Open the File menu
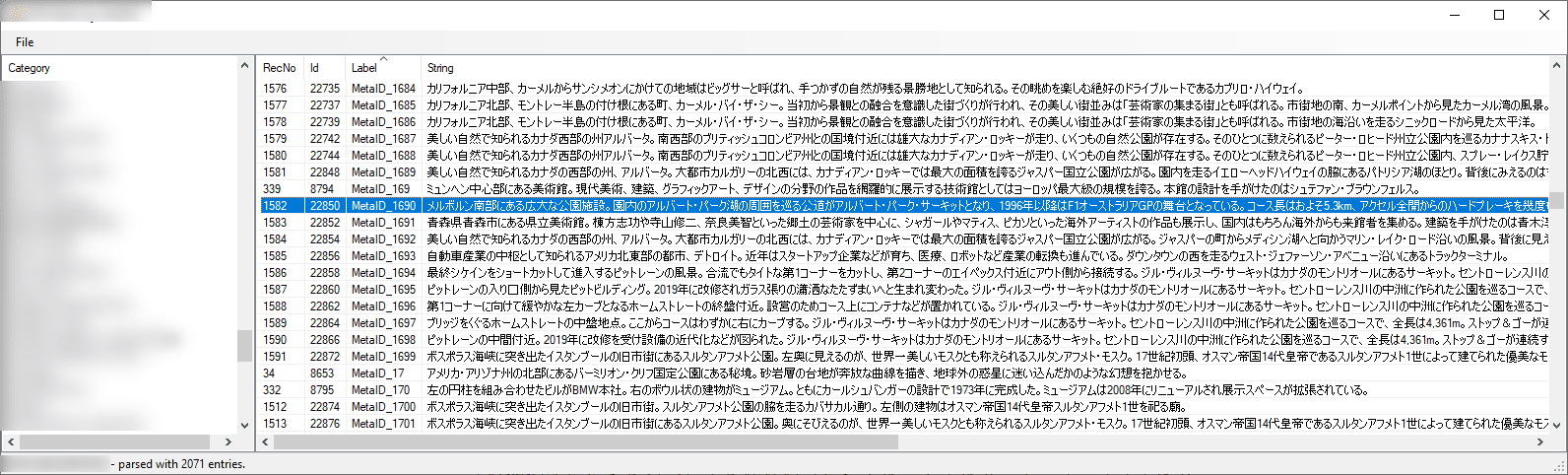The width and height of the screenshot is (1568, 475). click(x=25, y=42)
